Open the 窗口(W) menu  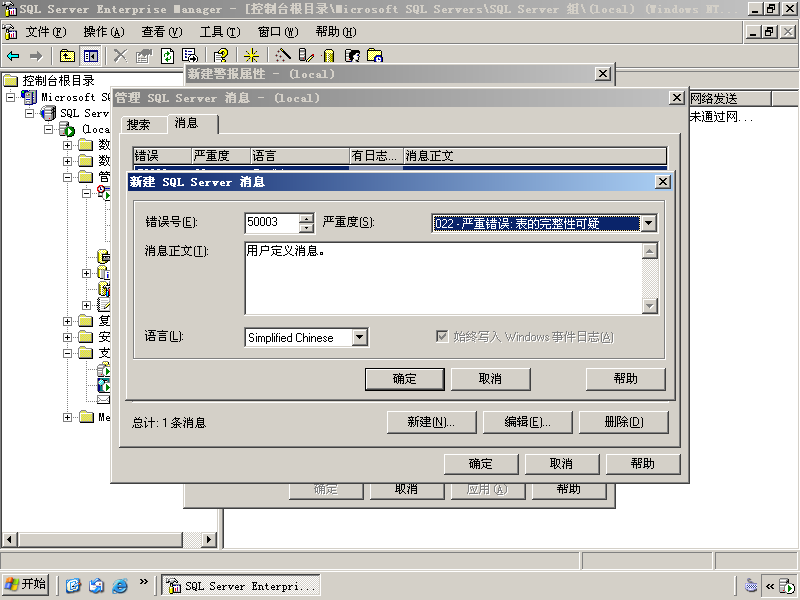[x=278, y=32]
